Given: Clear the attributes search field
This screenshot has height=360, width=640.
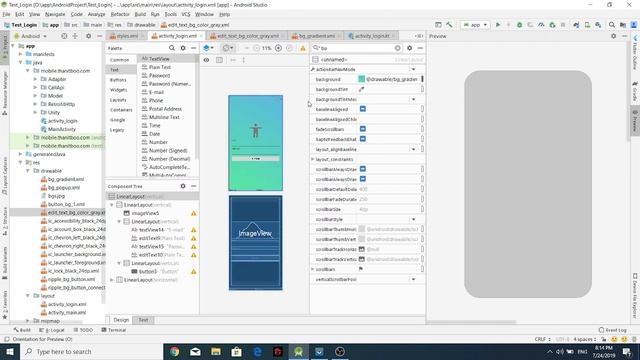Looking at the screenshot, I should coord(398,48).
